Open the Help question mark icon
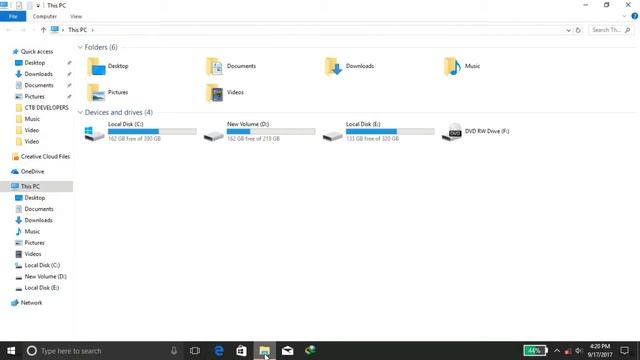Image resolution: width=640 pixels, height=360 pixels. point(634,16)
